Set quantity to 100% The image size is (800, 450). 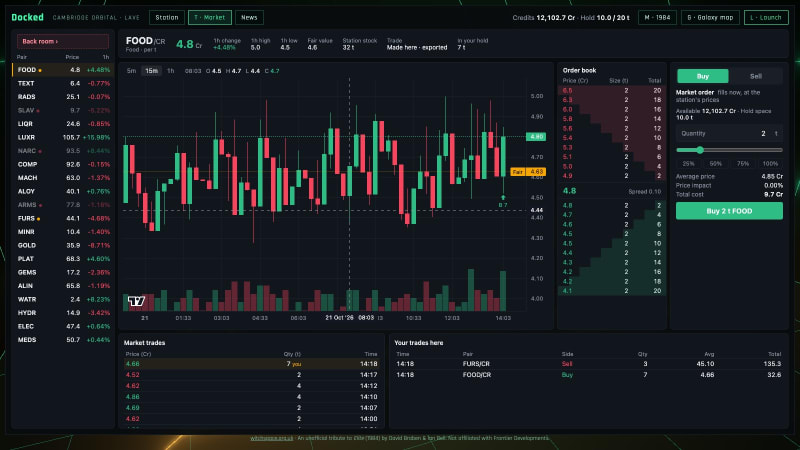[x=770, y=164]
